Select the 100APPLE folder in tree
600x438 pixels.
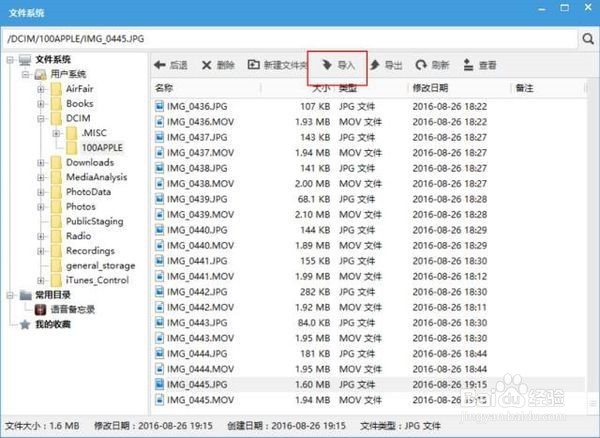(102, 148)
